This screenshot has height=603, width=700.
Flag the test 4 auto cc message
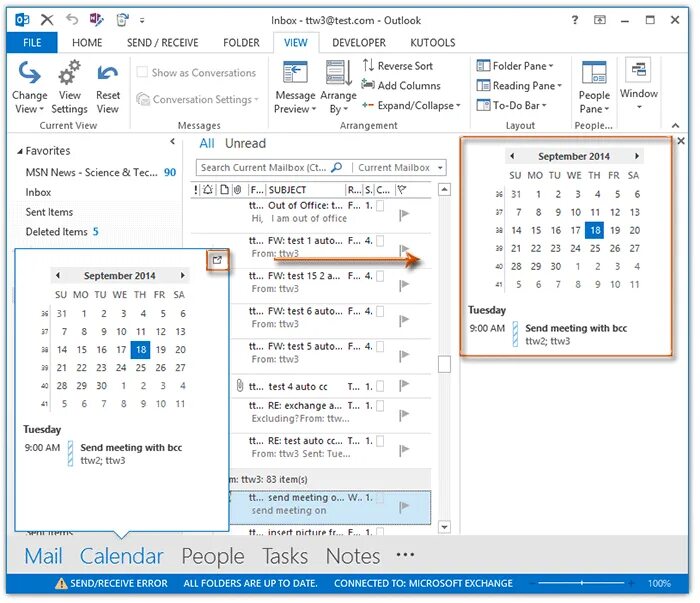point(404,384)
